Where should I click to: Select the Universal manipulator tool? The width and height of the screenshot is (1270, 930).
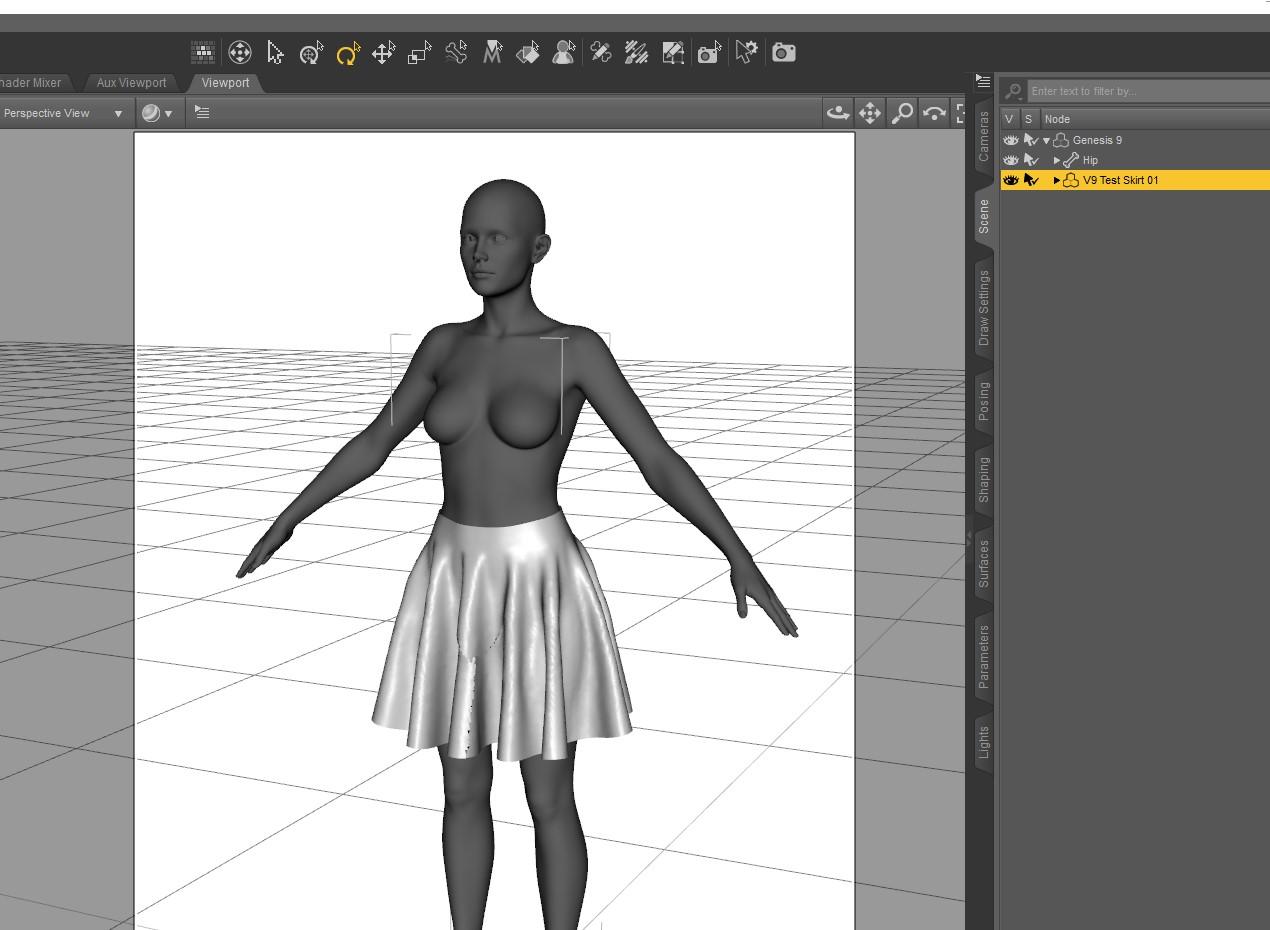[x=311, y=53]
